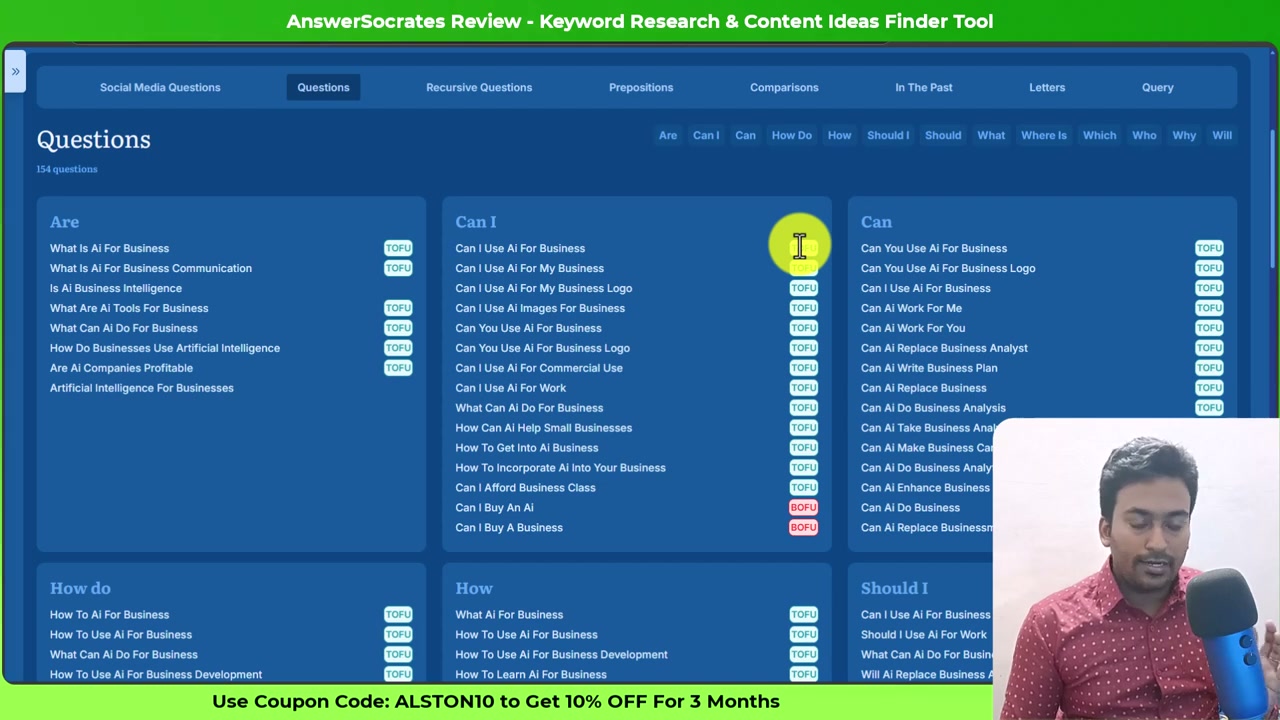Click 'How To Incorporate Ai Into Your Business'

click(x=560, y=468)
